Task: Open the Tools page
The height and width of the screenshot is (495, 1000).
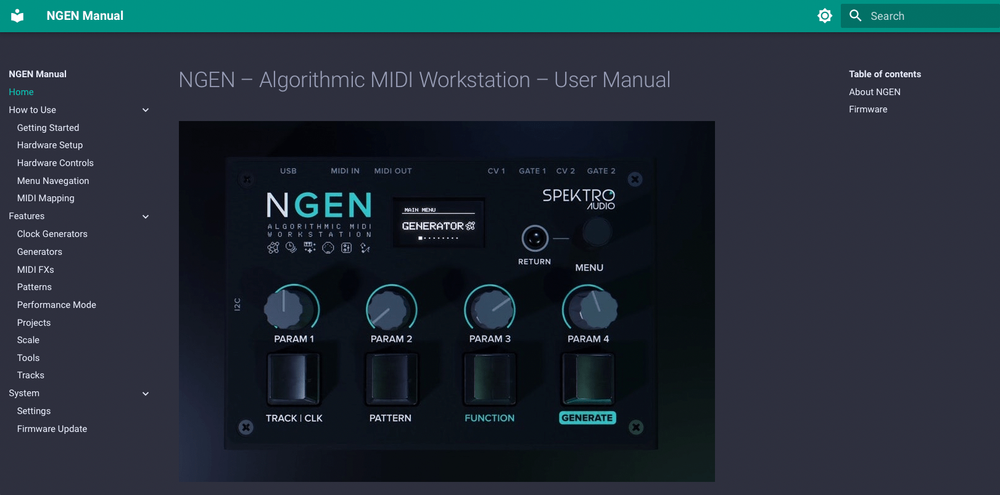Action: coord(28,358)
